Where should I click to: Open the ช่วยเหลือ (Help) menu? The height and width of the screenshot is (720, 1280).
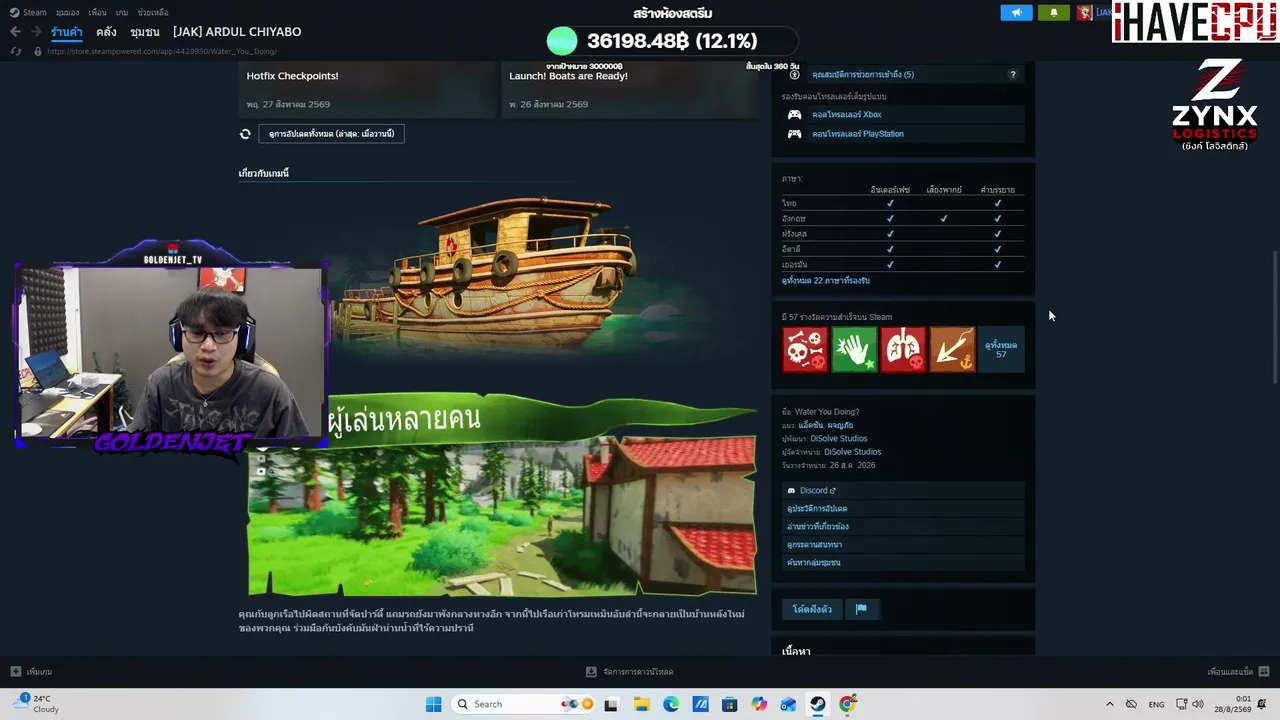(x=153, y=13)
